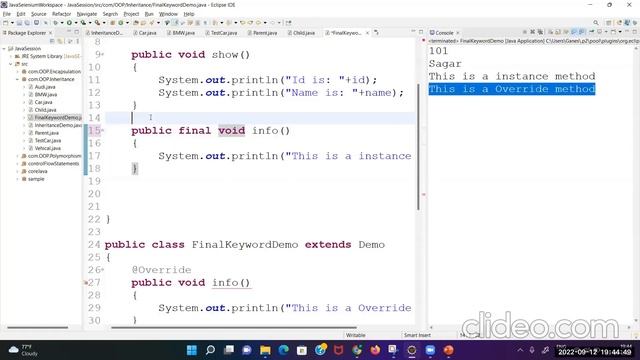The height and width of the screenshot is (360, 640).
Task: Switch to the BMW.java editor tab
Action: point(181,33)
